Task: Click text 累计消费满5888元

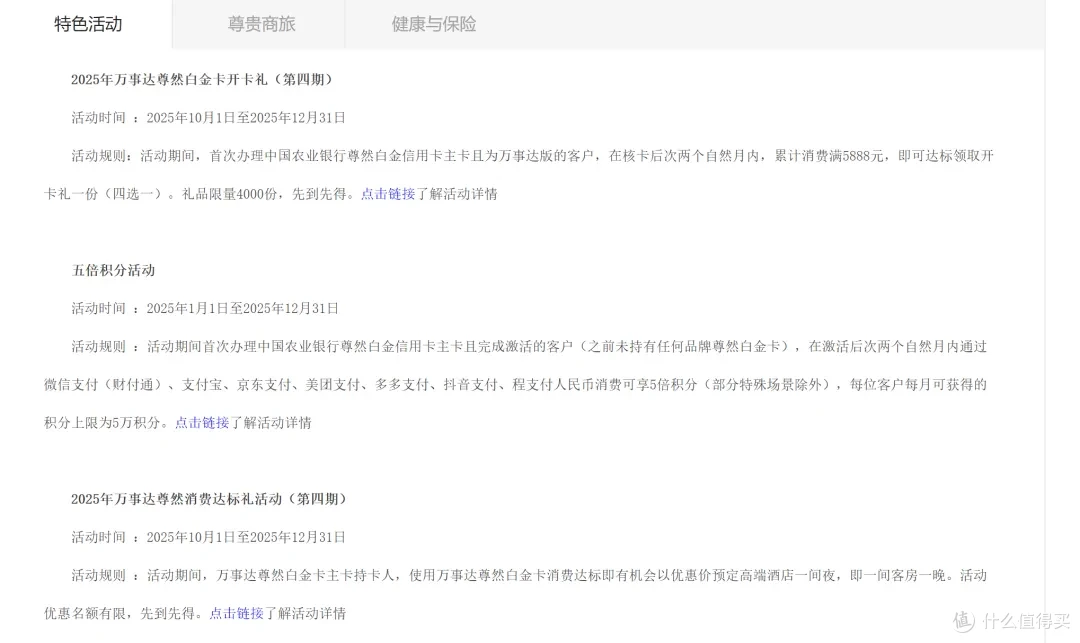Action: point(829,156)
